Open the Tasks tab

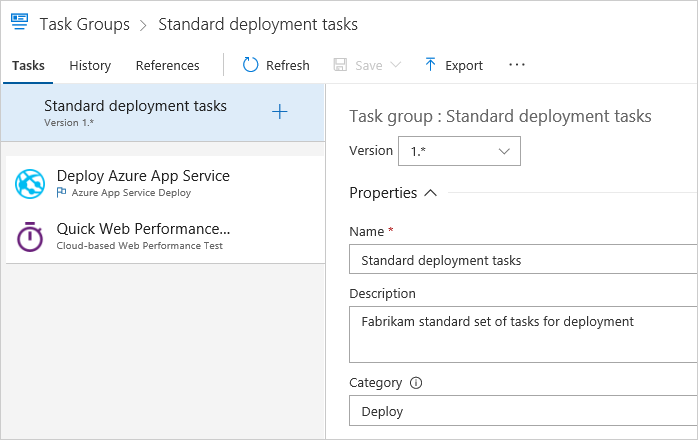[29, 65]
